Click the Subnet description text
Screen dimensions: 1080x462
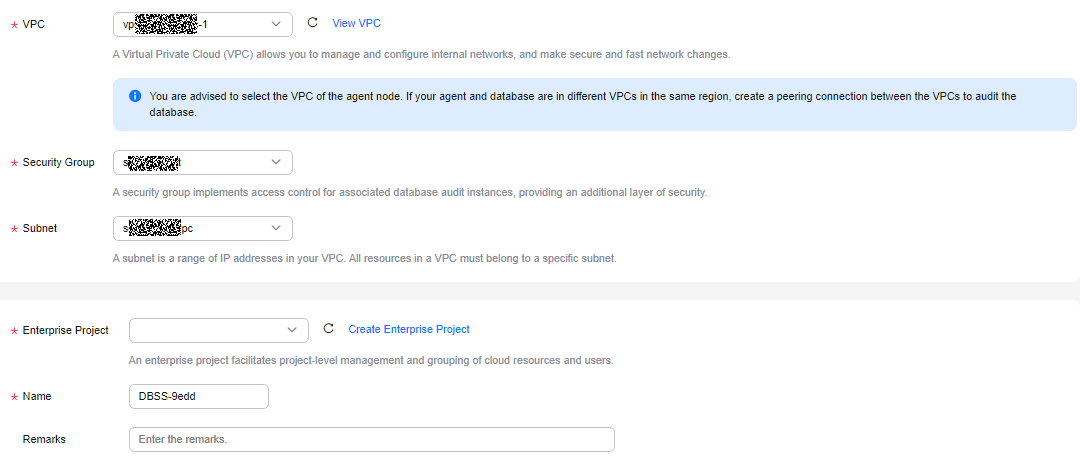click(x=364, y=259)
